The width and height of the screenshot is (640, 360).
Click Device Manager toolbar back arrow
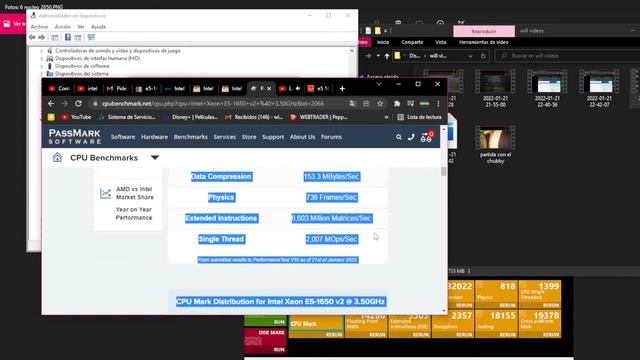pyautogui.click(x=32, y=38)
